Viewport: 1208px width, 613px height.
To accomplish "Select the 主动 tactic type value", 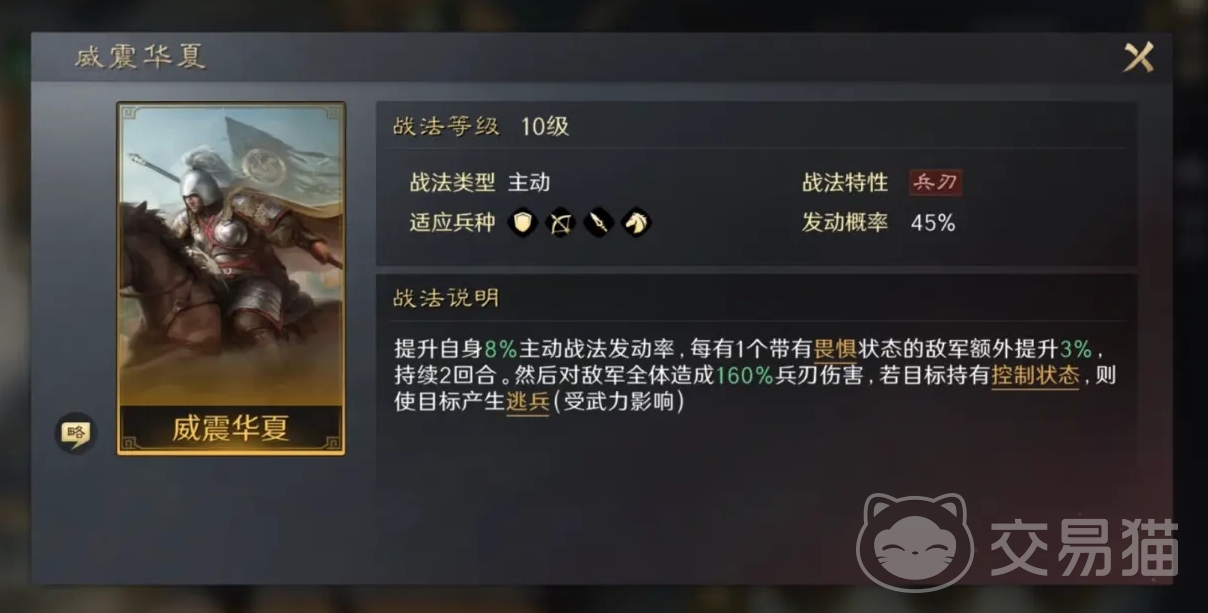I will tap(529, 183).
